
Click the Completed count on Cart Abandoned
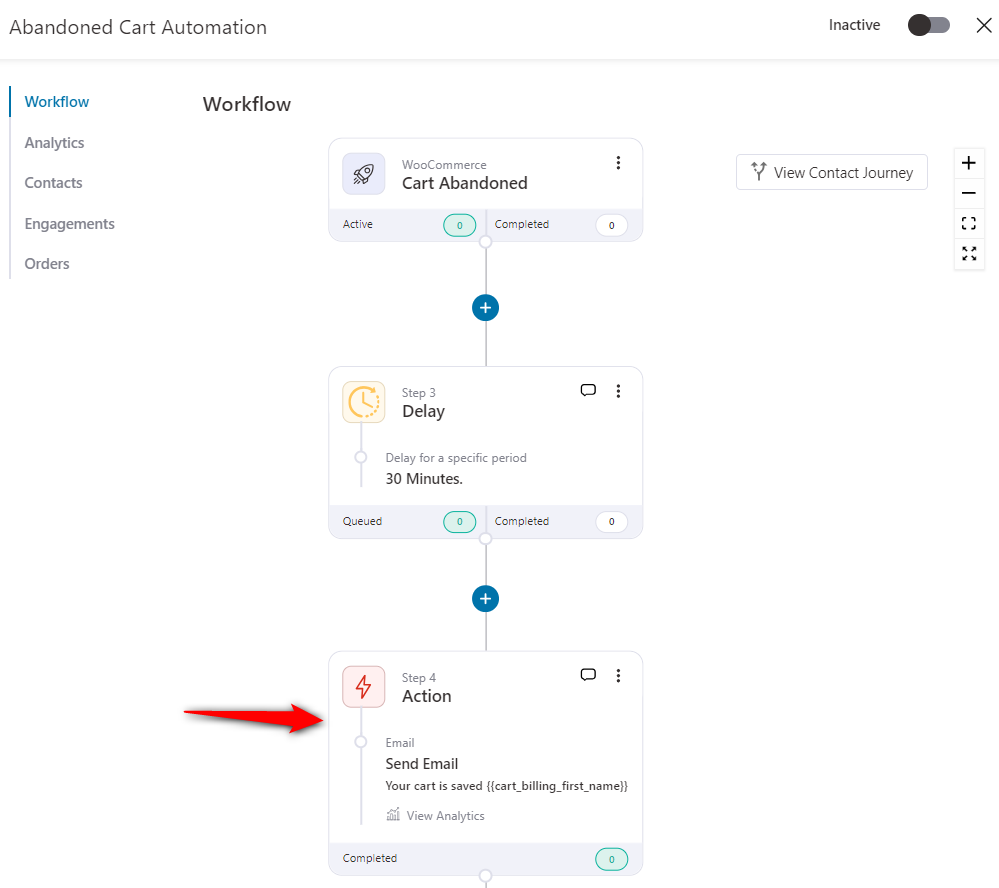(x=612, y=225)
